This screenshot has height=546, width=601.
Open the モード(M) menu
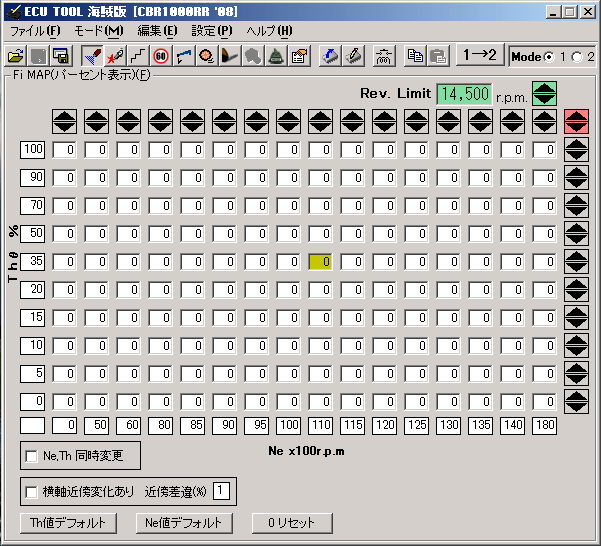[x=99, y=31]
